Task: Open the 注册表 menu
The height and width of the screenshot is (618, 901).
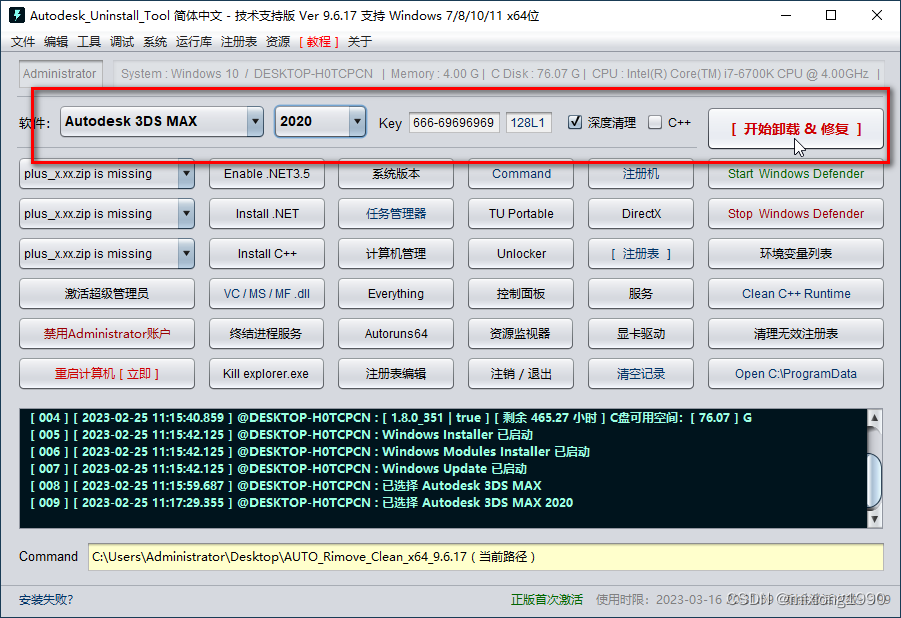Action: pyautogui.click(x=238, y=41)
